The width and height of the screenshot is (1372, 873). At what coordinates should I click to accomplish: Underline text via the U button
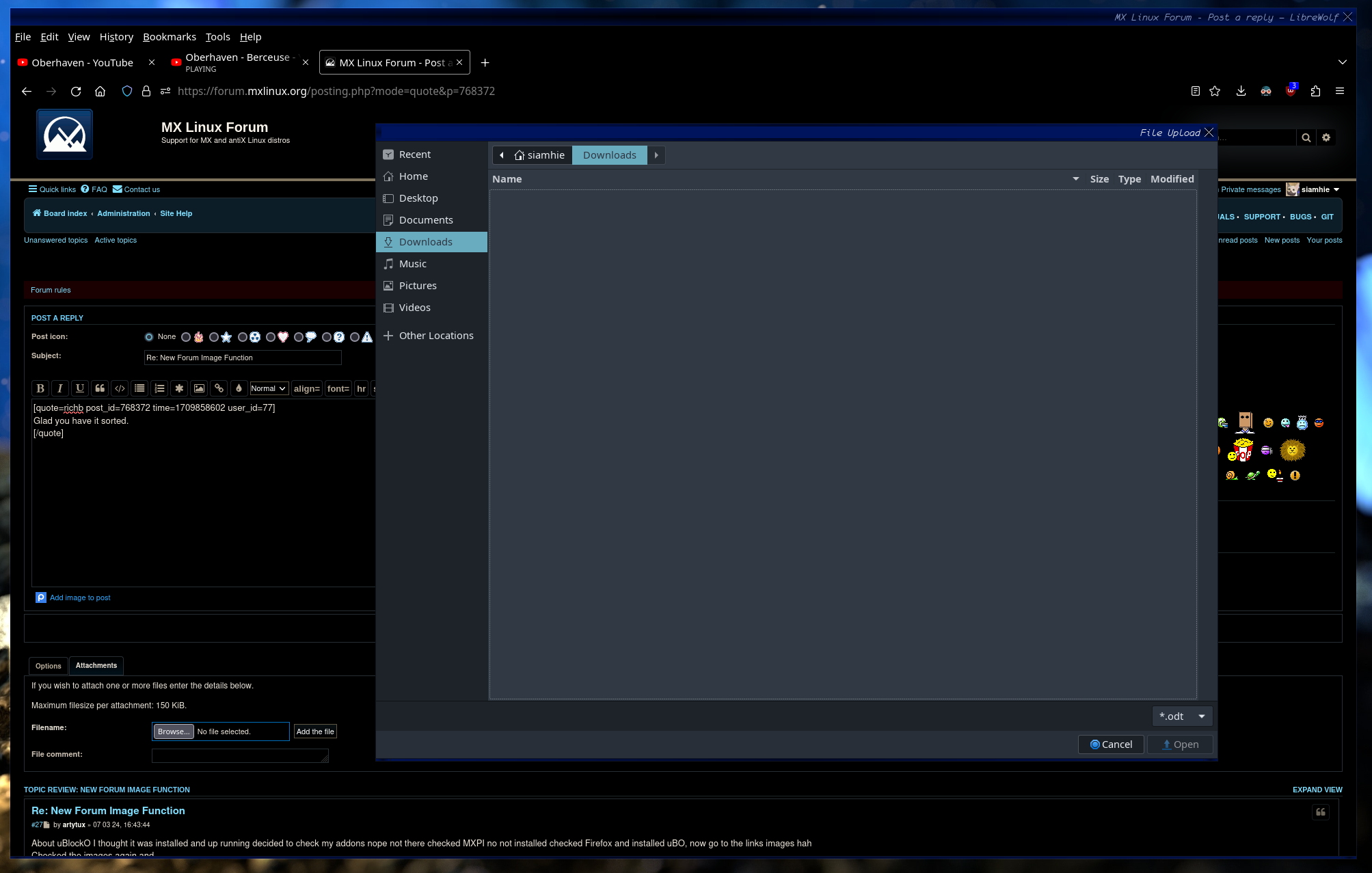tap(80, 388)
